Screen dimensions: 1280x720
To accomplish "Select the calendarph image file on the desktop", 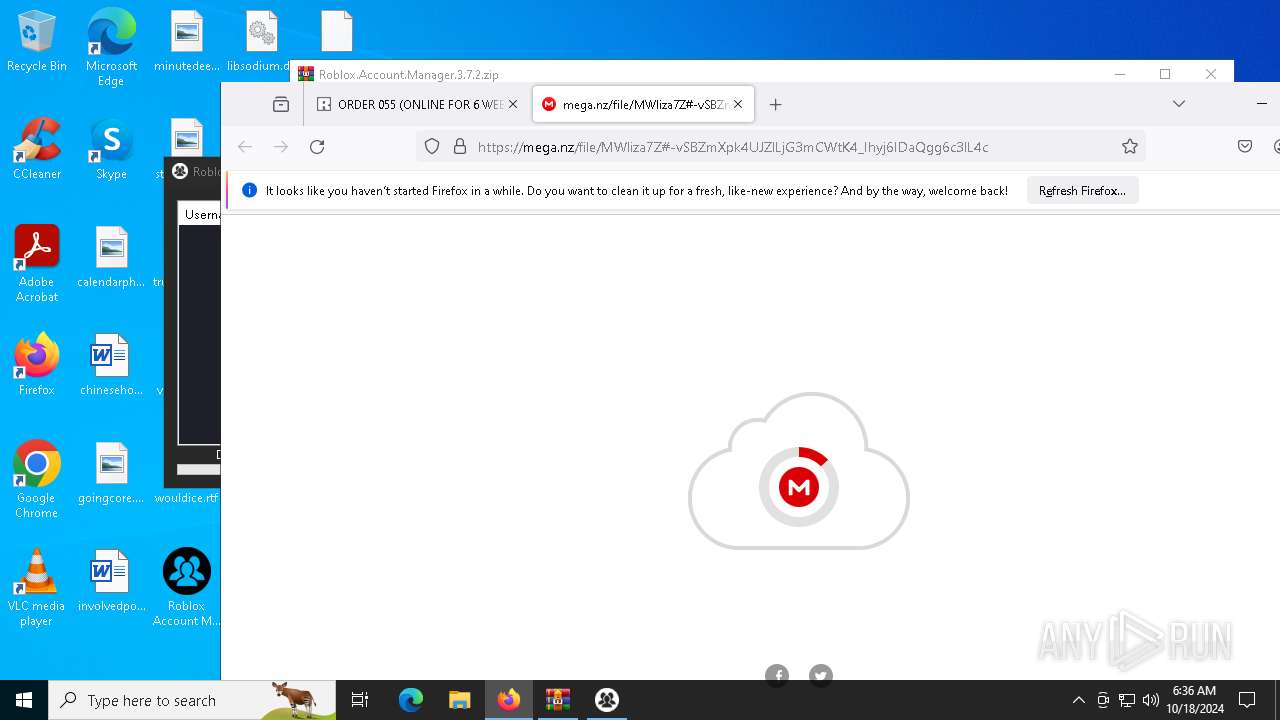I will click(x=111, y=258).
